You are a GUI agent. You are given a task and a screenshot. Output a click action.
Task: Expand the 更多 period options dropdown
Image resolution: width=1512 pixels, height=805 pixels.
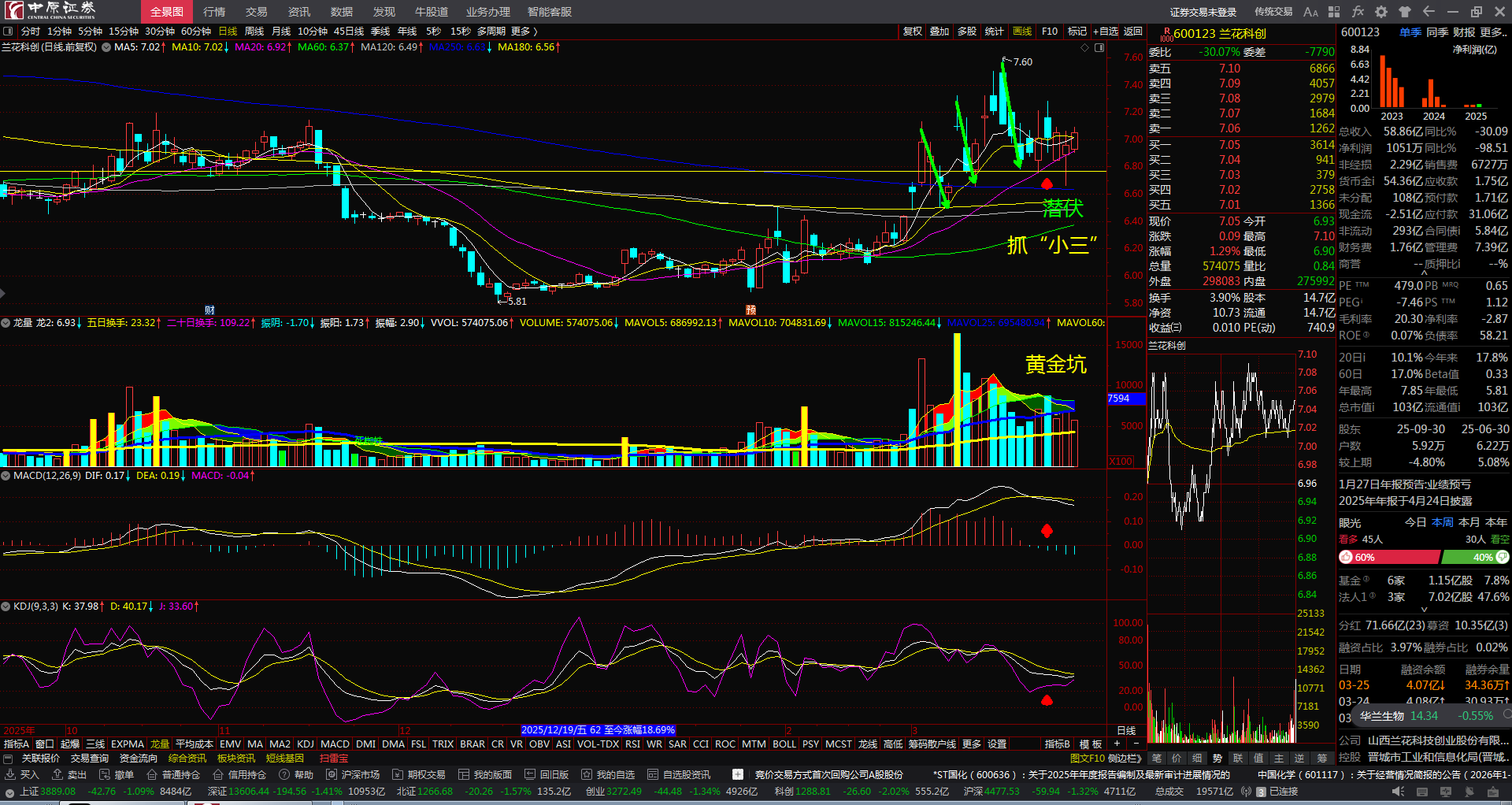pyautogui.click(x=524, y=32)
